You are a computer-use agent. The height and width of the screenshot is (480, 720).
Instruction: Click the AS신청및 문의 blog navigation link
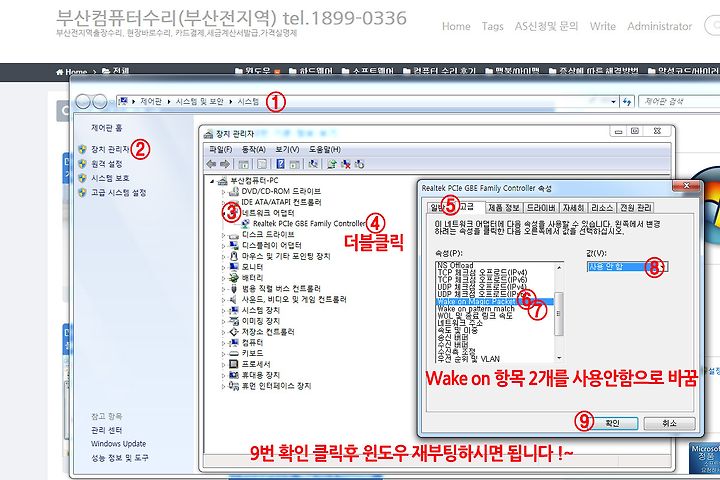point(546,26)
